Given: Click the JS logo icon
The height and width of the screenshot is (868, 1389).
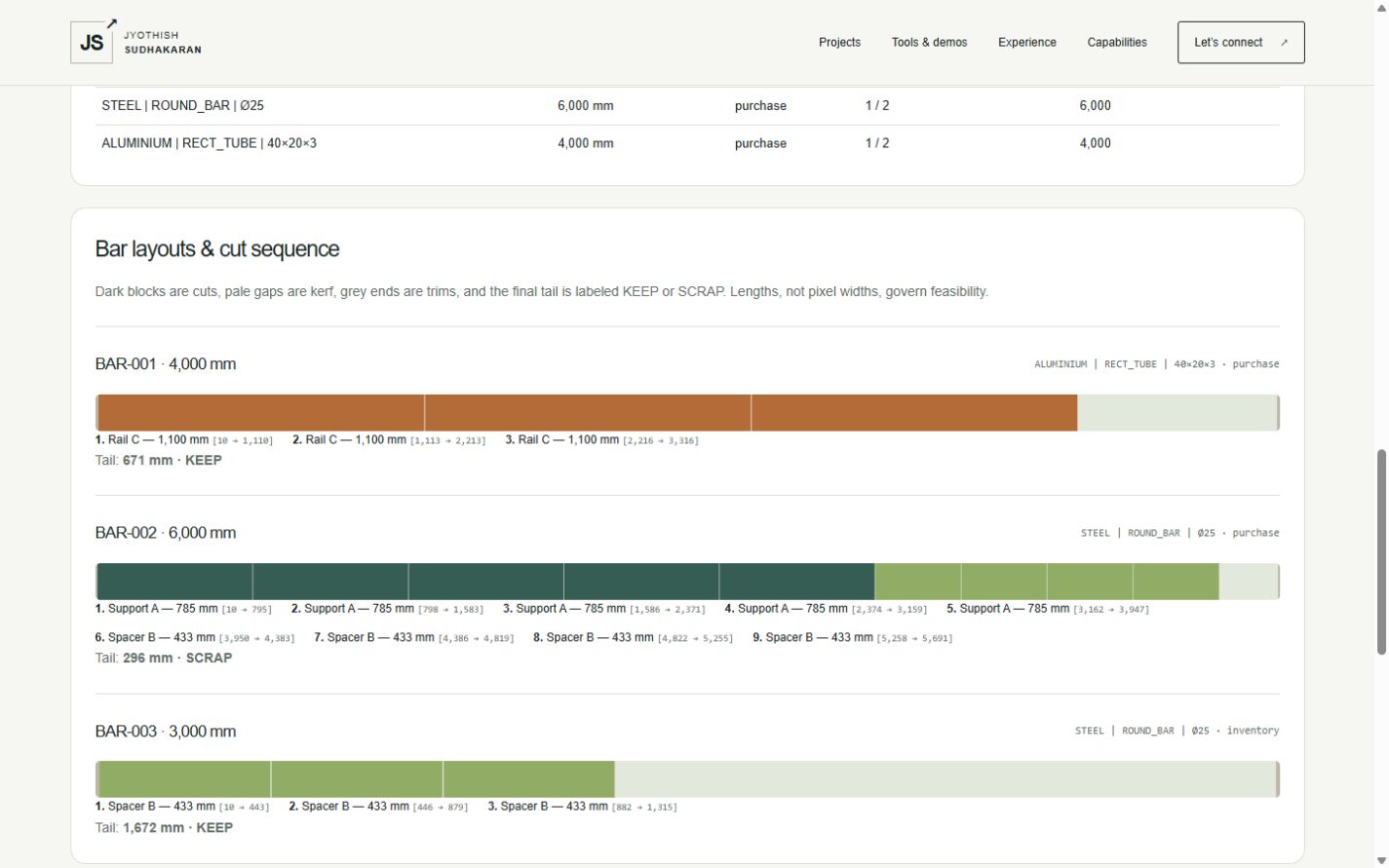Looking at the screenshot, I should [x=93, y=42].
